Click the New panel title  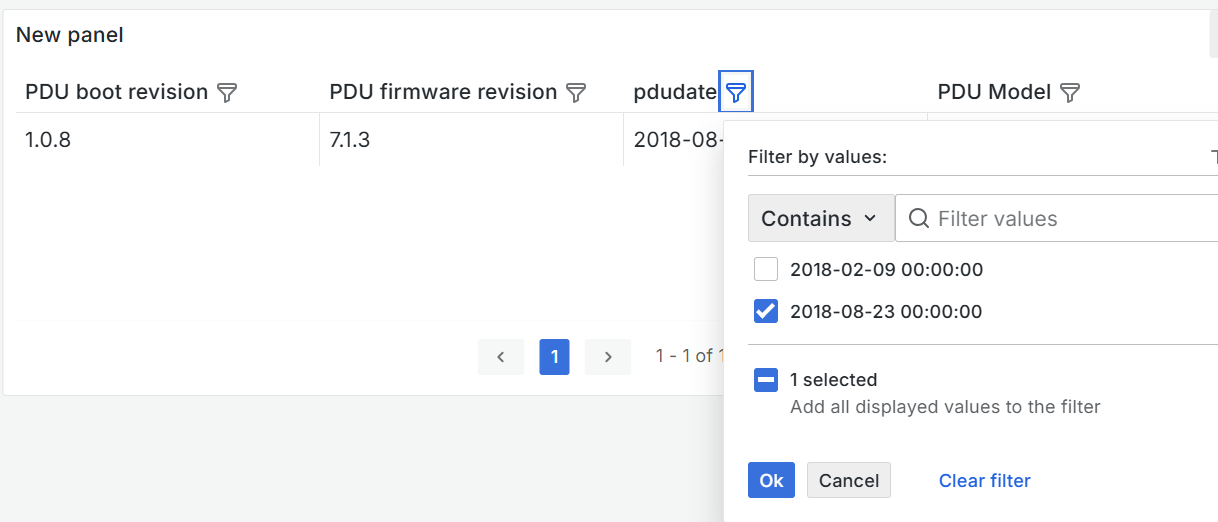click(x=70, y=35)
